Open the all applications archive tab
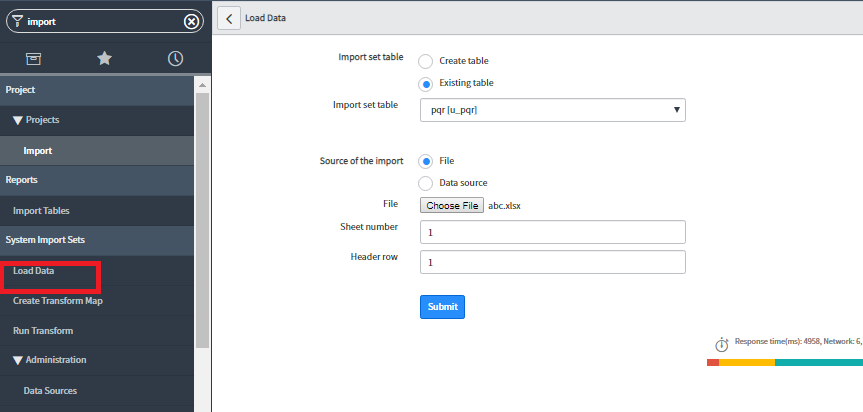This screenshot has height=412, width=863. click(33, 59)
